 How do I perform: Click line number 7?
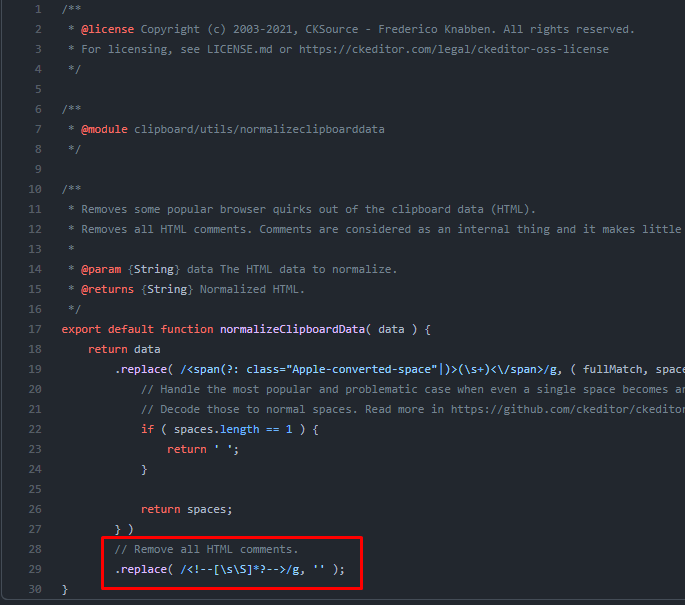(38, 129)
